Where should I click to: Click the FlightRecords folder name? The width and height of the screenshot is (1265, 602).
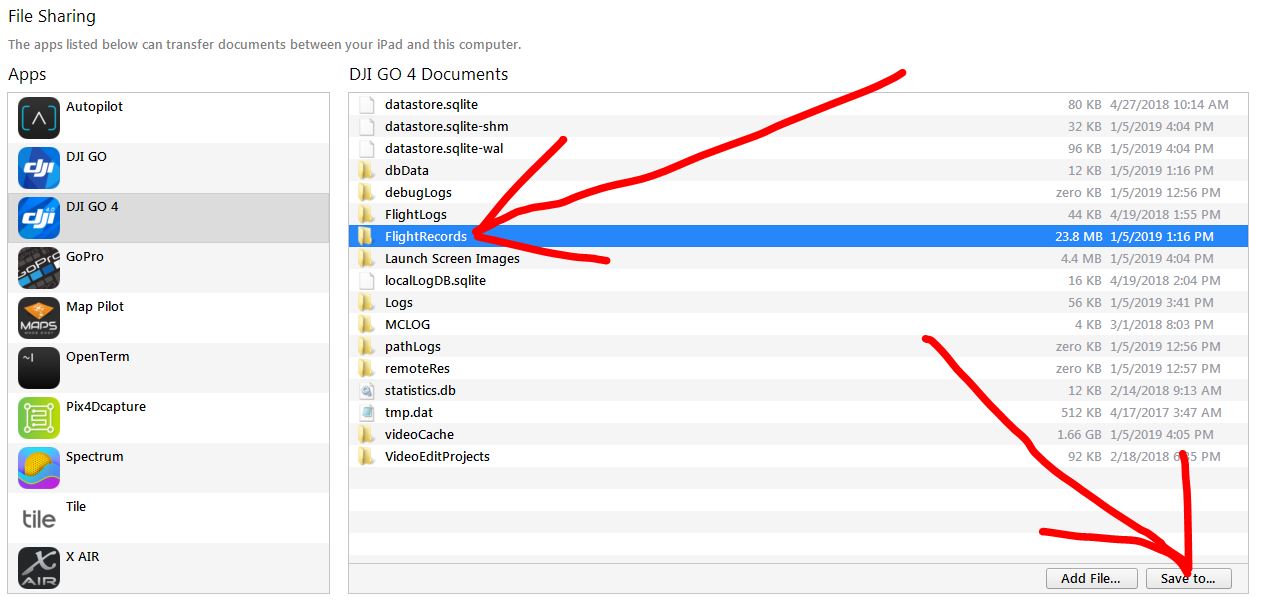(x=426, y=236)
